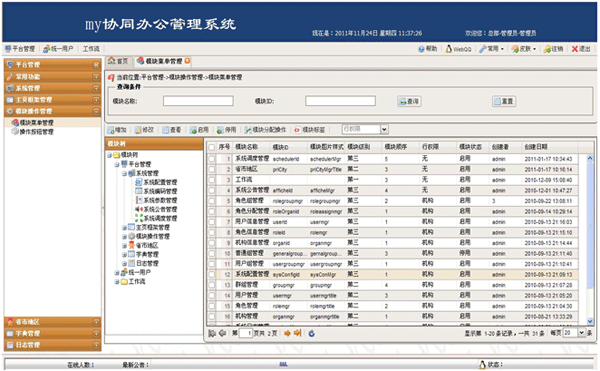
Task: Expand the 统一用户 tree node
Action: [117, 273]
